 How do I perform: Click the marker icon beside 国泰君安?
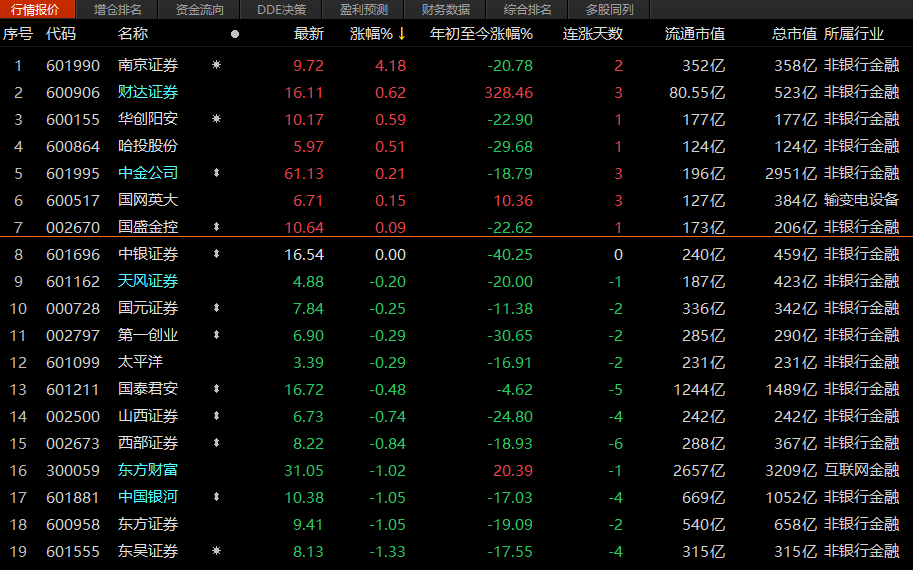point(217,389)
